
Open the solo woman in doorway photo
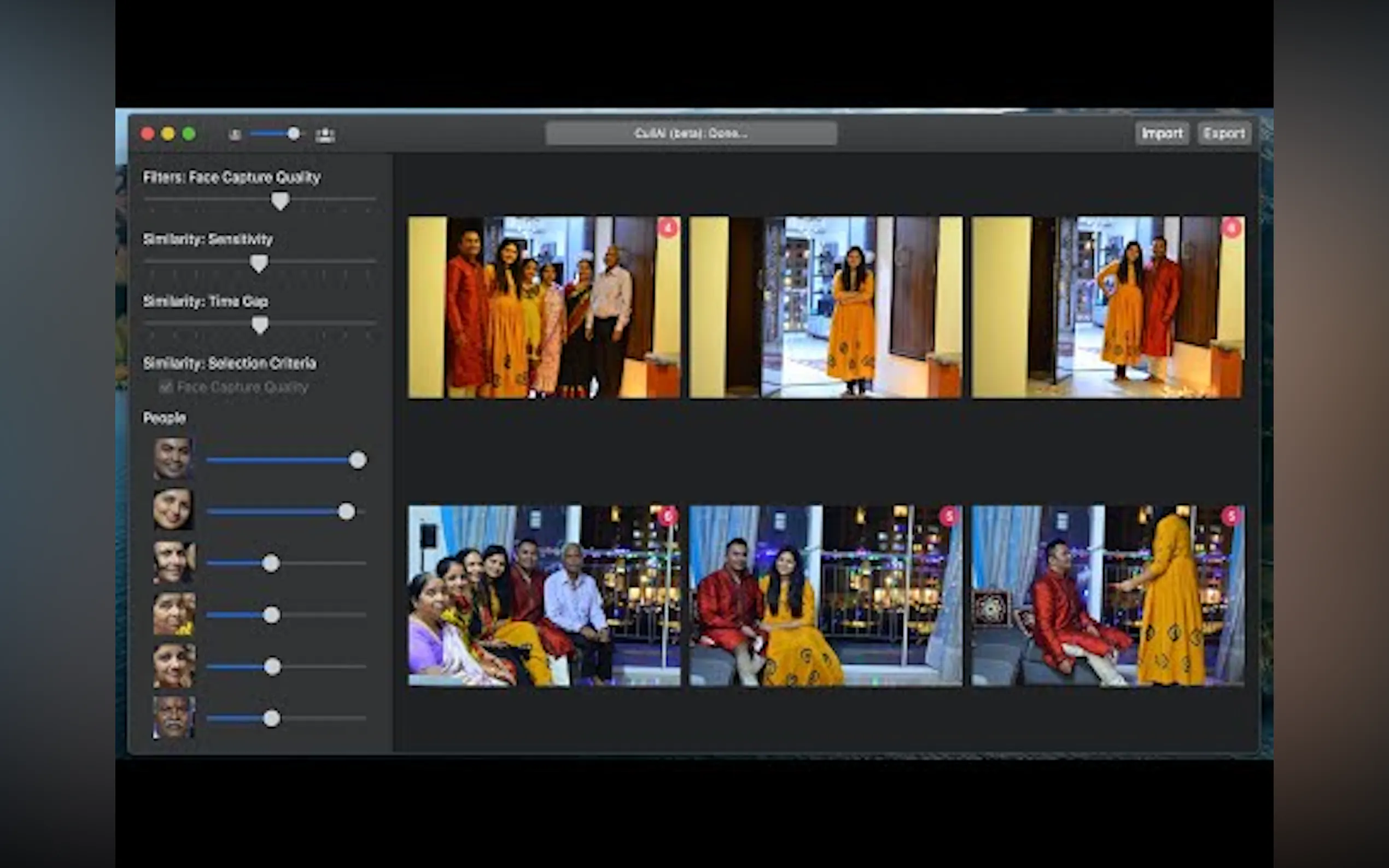click(825, 307)
